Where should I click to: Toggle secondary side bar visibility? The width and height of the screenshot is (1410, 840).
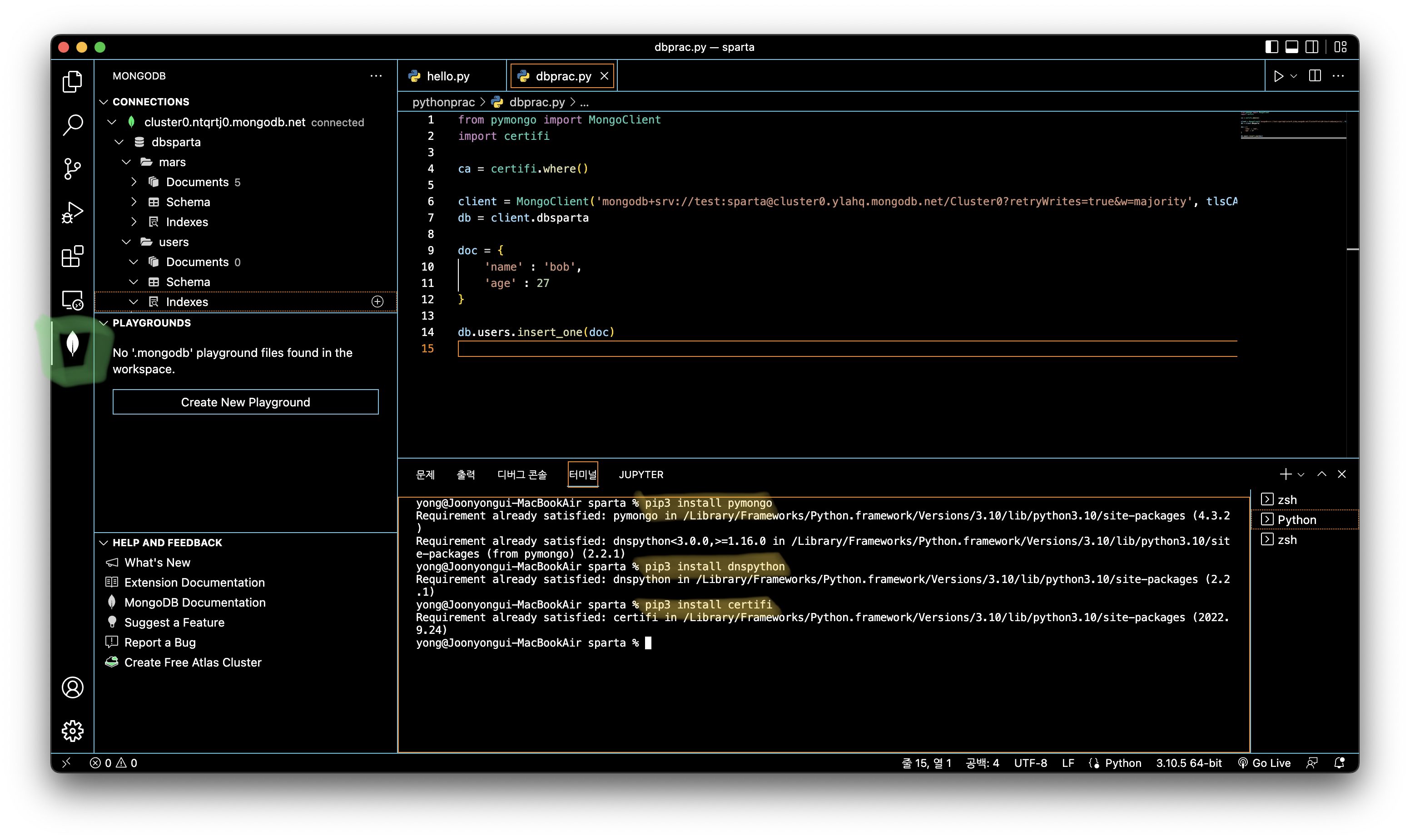coord(1311,47)
